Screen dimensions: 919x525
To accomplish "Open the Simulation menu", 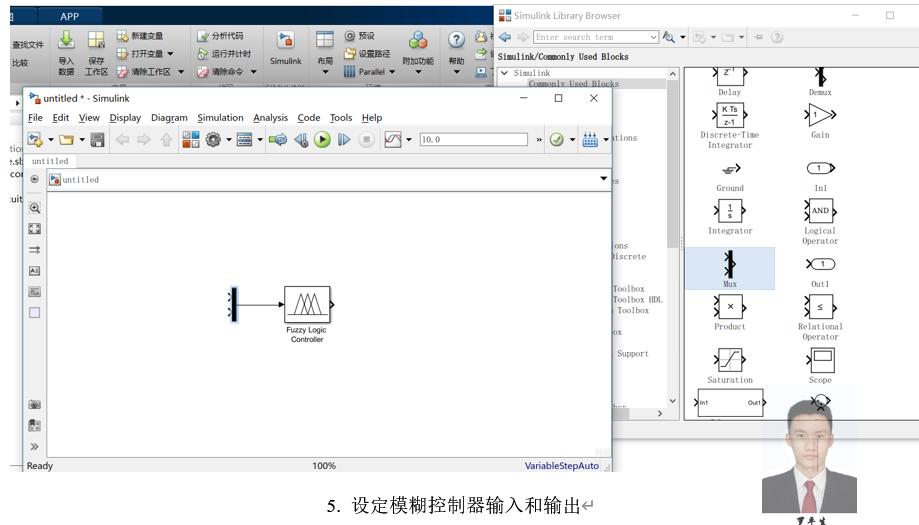I will tap(220, 118).
